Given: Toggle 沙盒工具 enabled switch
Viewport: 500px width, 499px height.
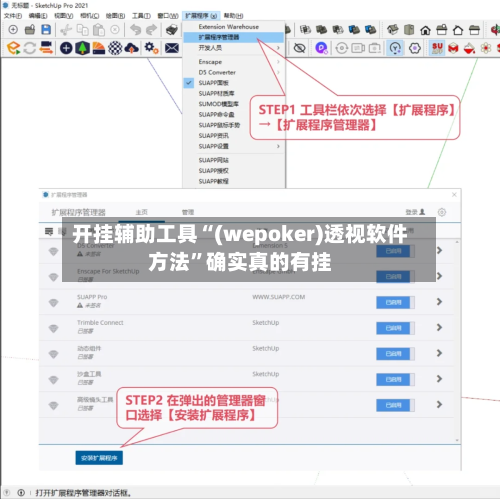Looking at the screenshot, I should pyautogui.click(x=395, y=379).
